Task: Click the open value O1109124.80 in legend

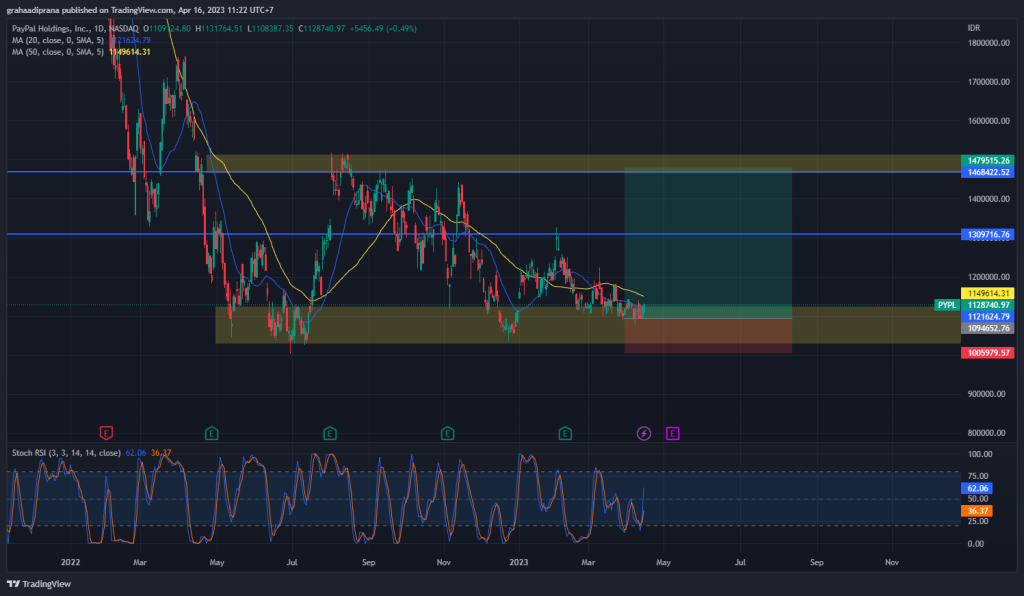Action: point(167,29)
